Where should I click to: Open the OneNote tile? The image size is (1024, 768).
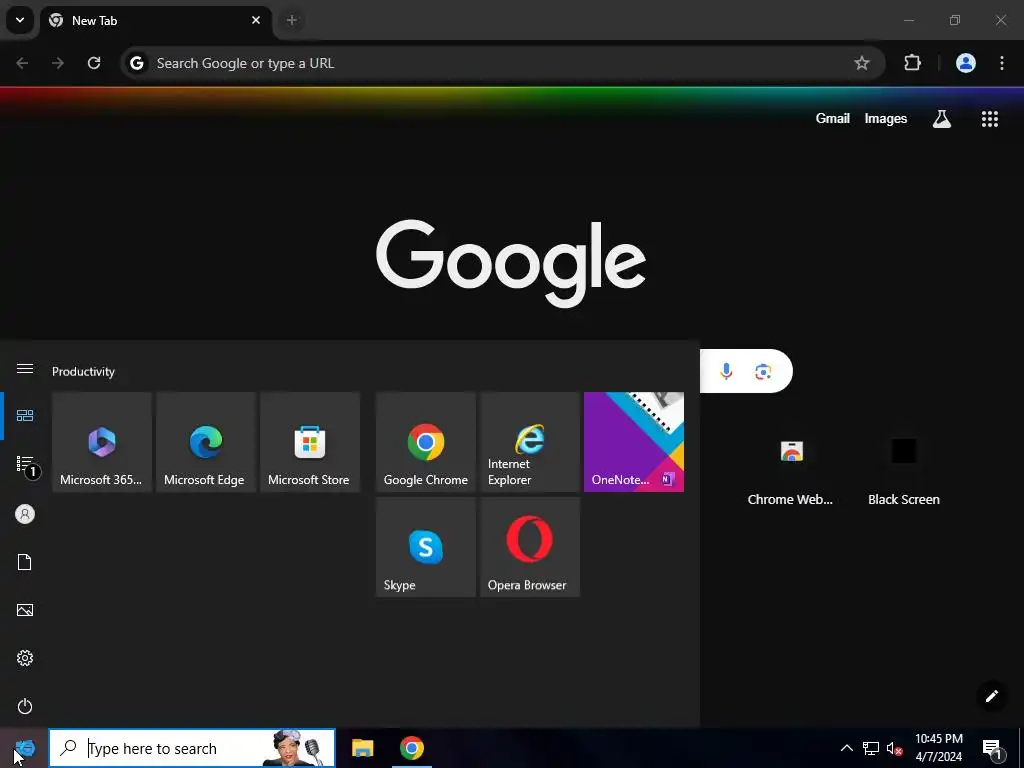633,442
